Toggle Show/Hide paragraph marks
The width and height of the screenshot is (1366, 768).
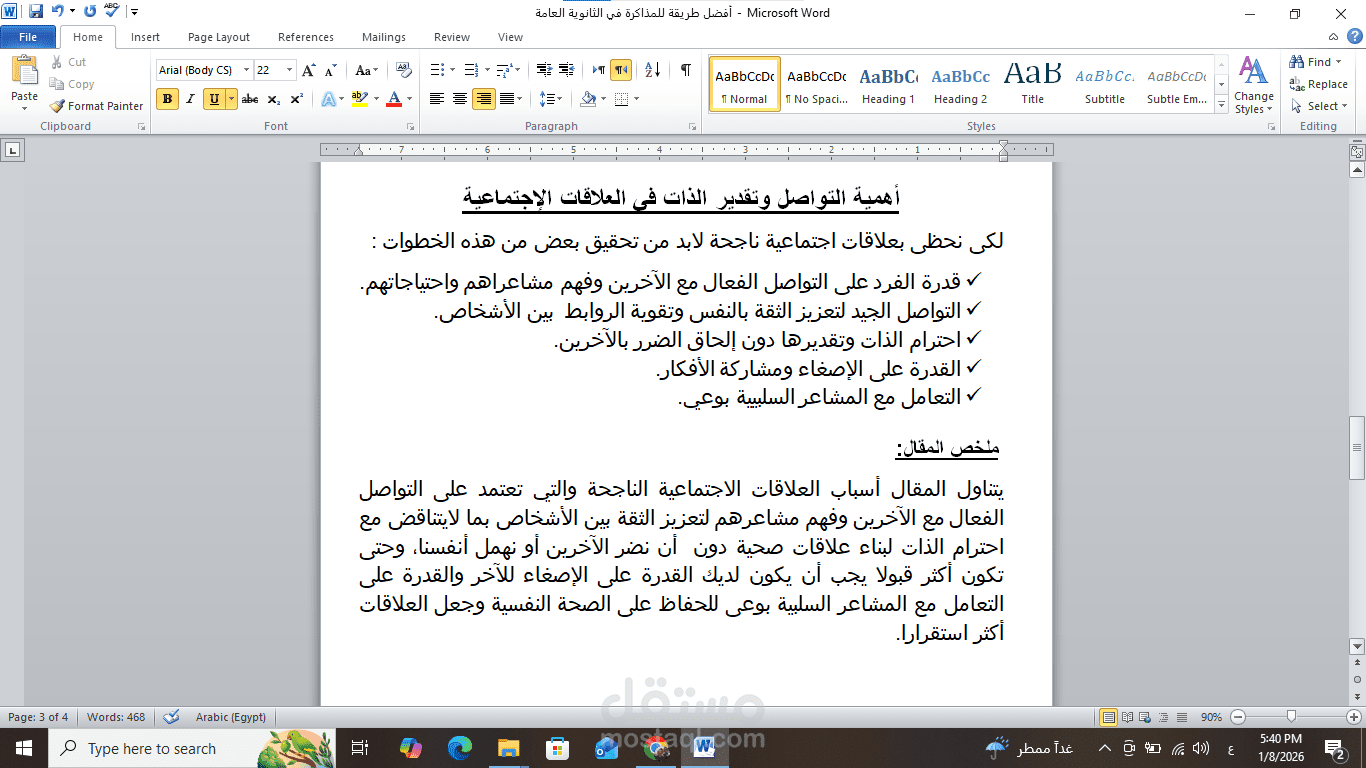(x=684, y=70)
